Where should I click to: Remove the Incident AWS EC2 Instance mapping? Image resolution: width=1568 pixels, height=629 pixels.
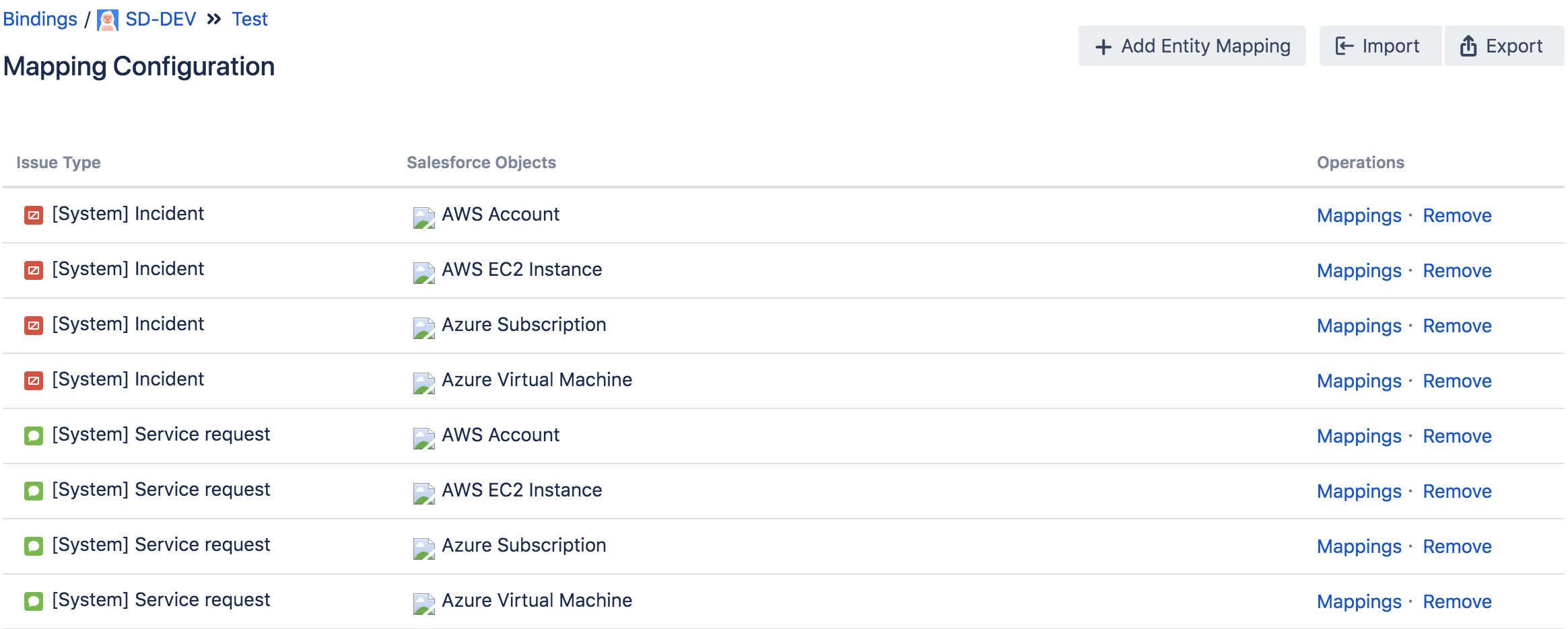[x=1457, y=271]
